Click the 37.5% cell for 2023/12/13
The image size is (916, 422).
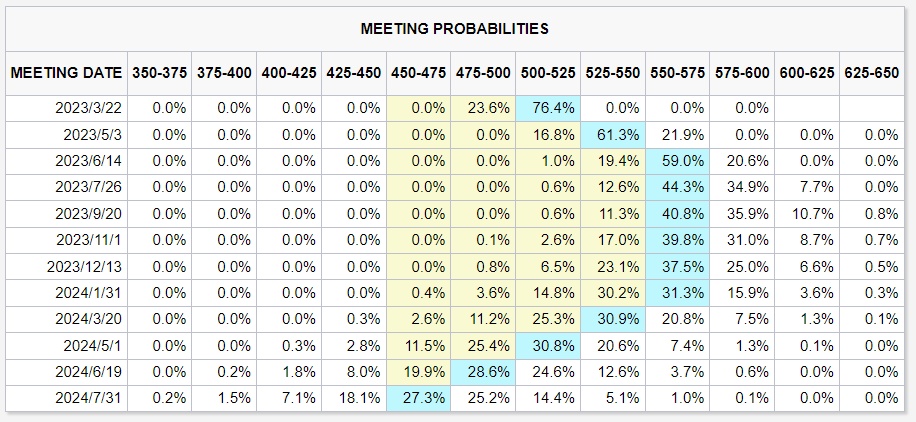678,264
